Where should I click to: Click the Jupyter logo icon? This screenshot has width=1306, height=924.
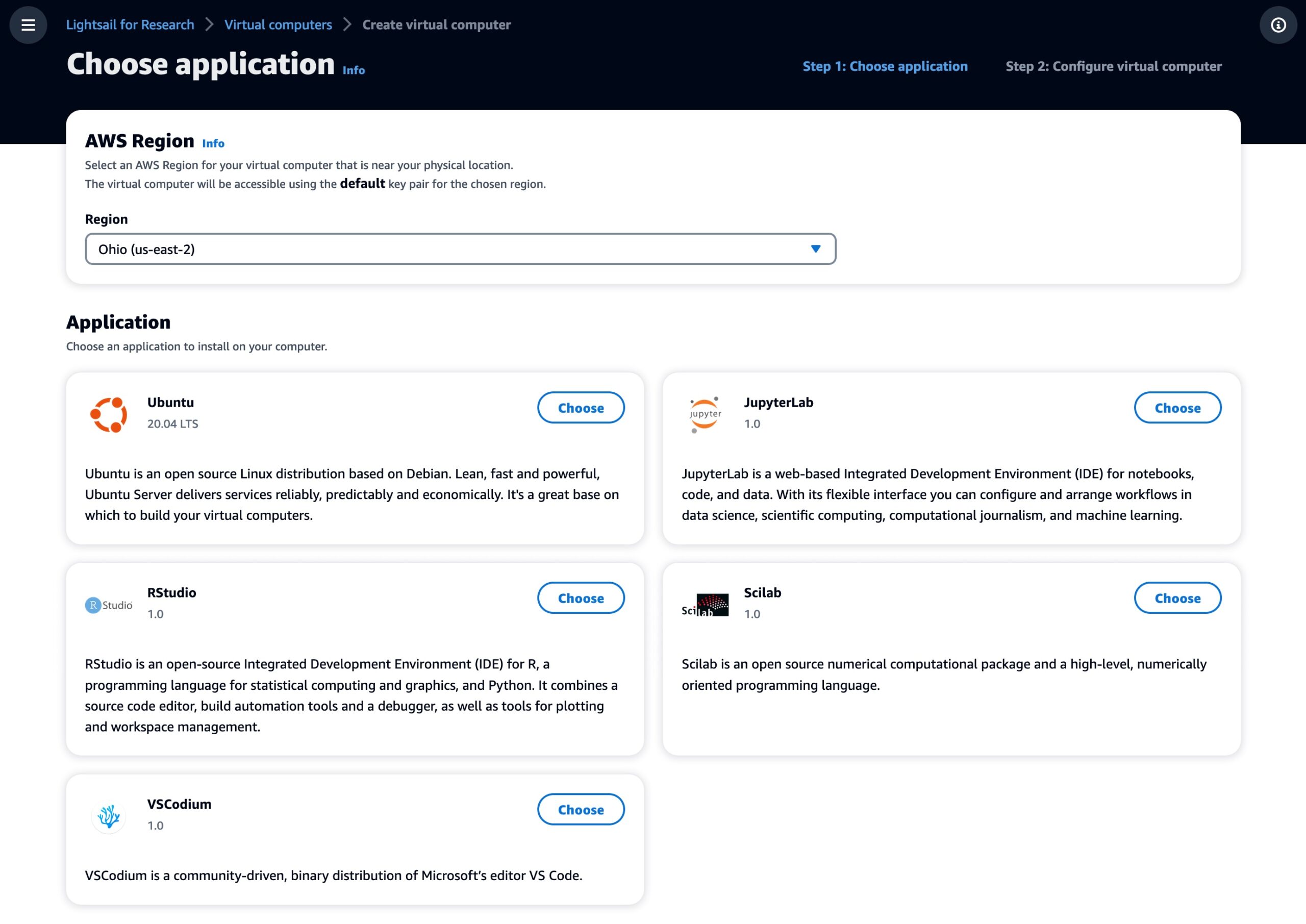(x=705, y=415)
